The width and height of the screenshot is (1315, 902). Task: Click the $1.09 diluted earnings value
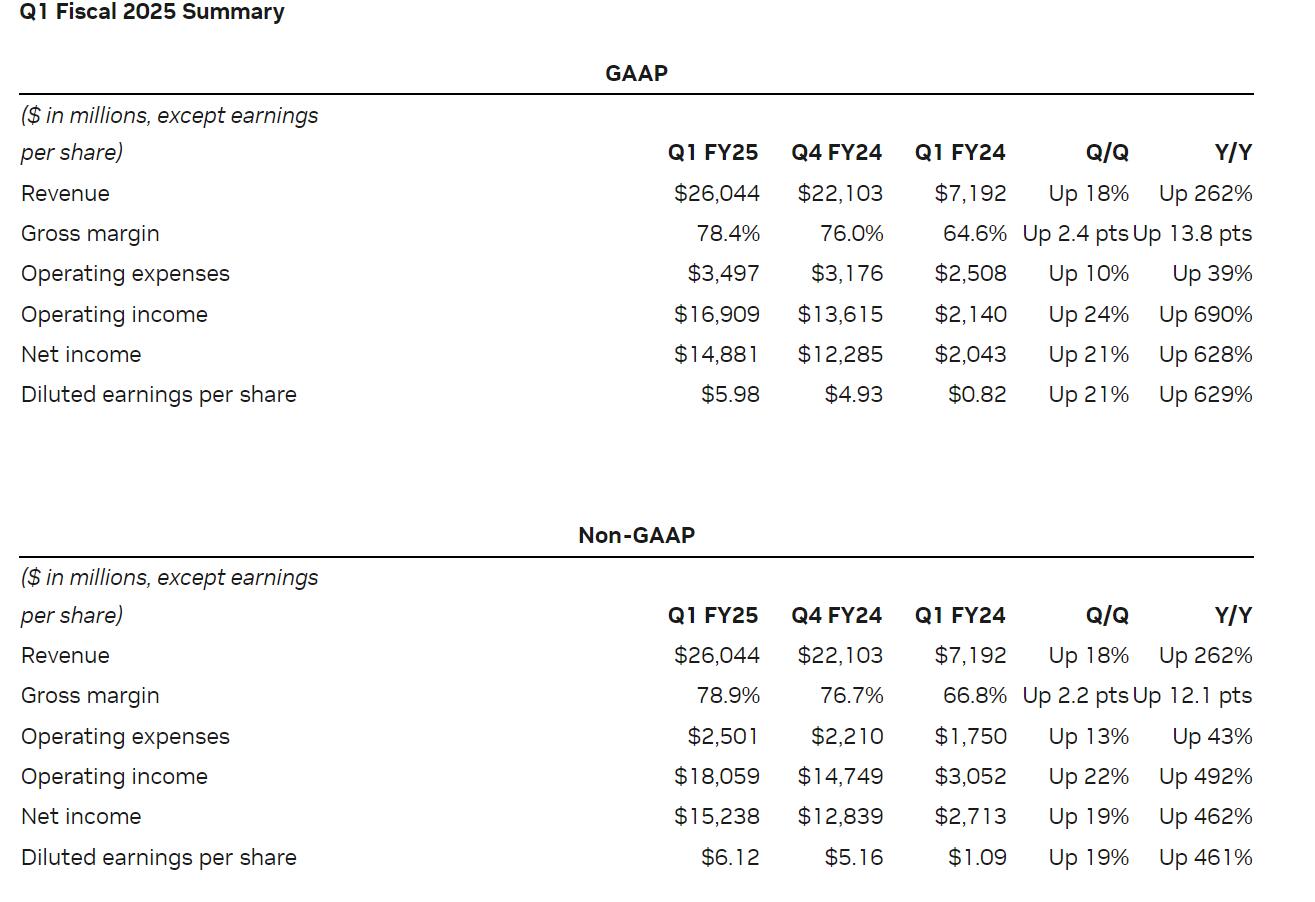click(977, 857)
